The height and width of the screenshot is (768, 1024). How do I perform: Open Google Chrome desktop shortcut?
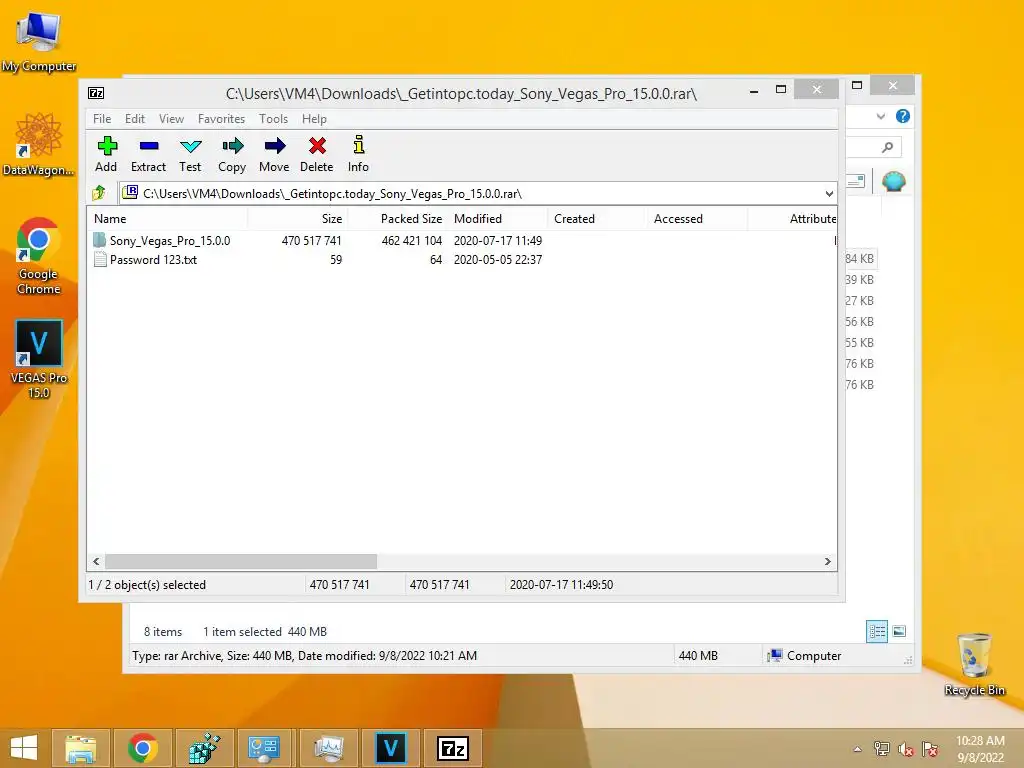(38, 256)
